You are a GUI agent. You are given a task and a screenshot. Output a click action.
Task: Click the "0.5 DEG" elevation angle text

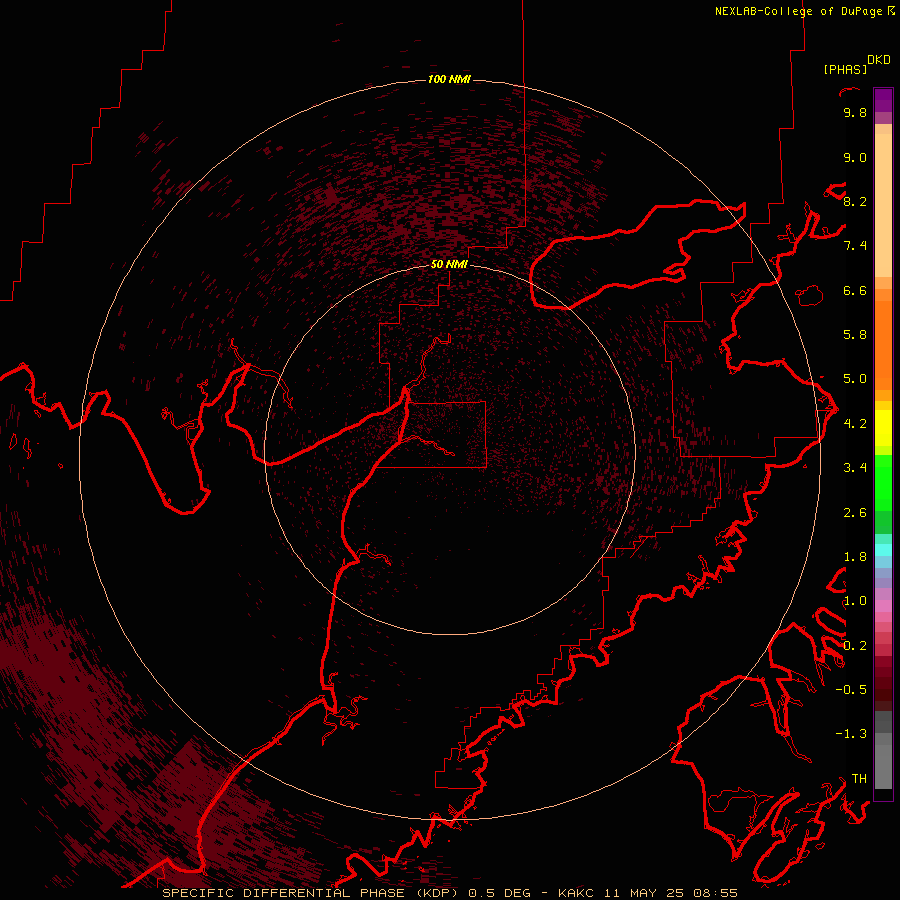click(499, 893)
